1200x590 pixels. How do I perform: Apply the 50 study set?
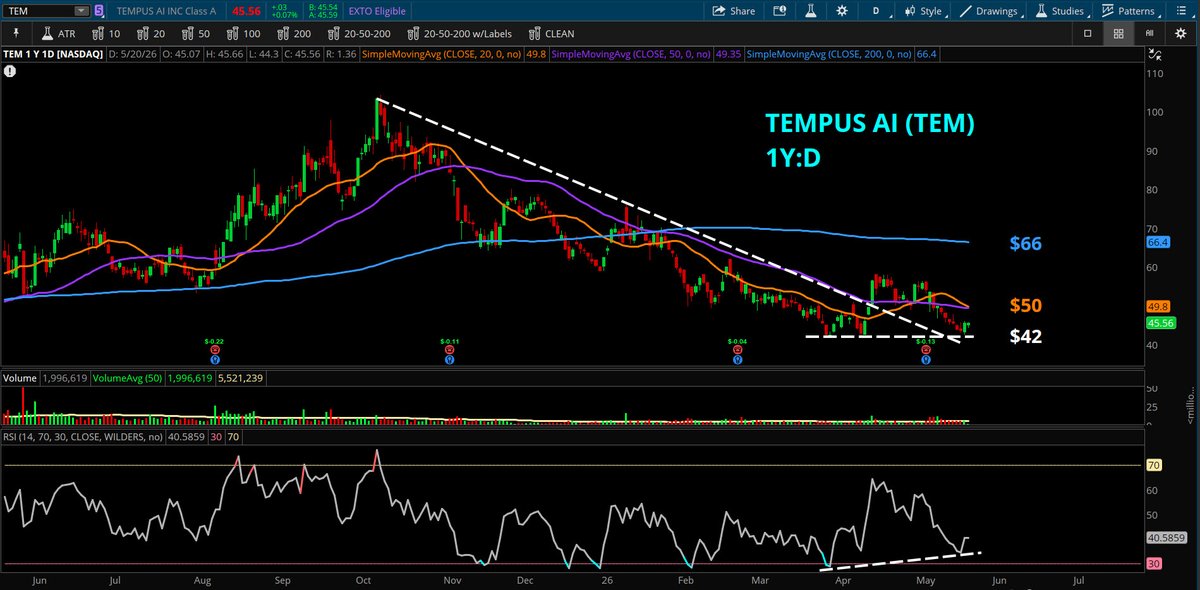(x=194, y=33)
